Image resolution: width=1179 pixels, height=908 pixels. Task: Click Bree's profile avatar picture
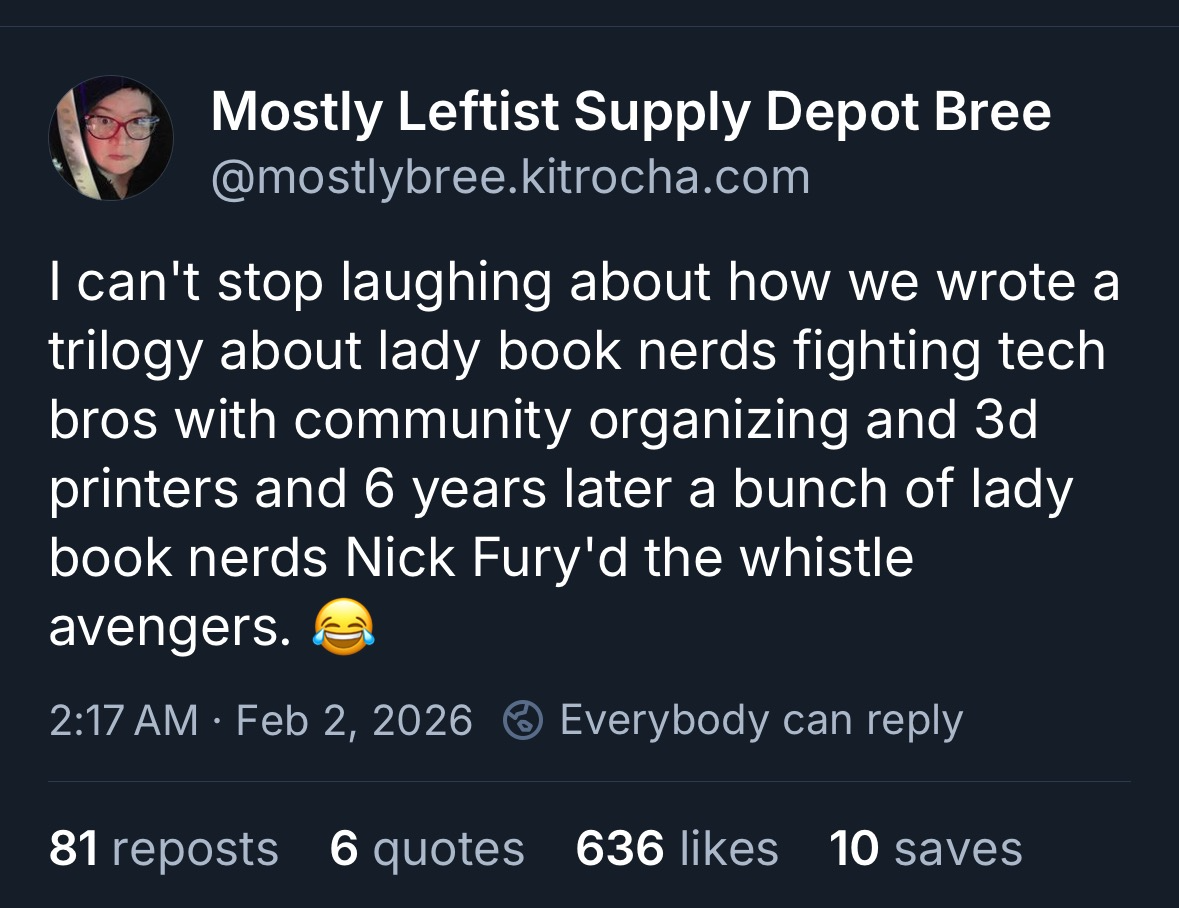click(110, 138)
